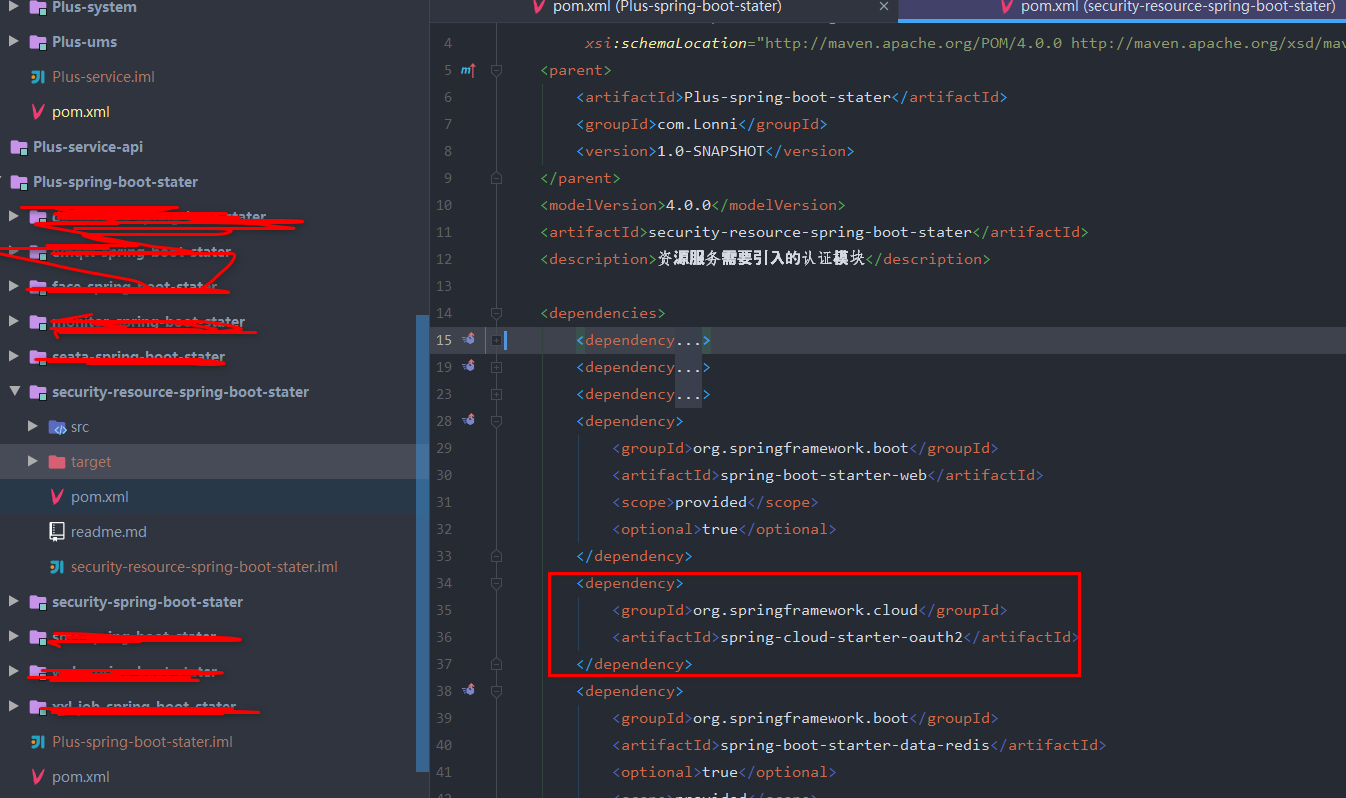Click the Maven icon of the bottom pom.xml
The image size is (1346, 798).
tap(38, 777)
